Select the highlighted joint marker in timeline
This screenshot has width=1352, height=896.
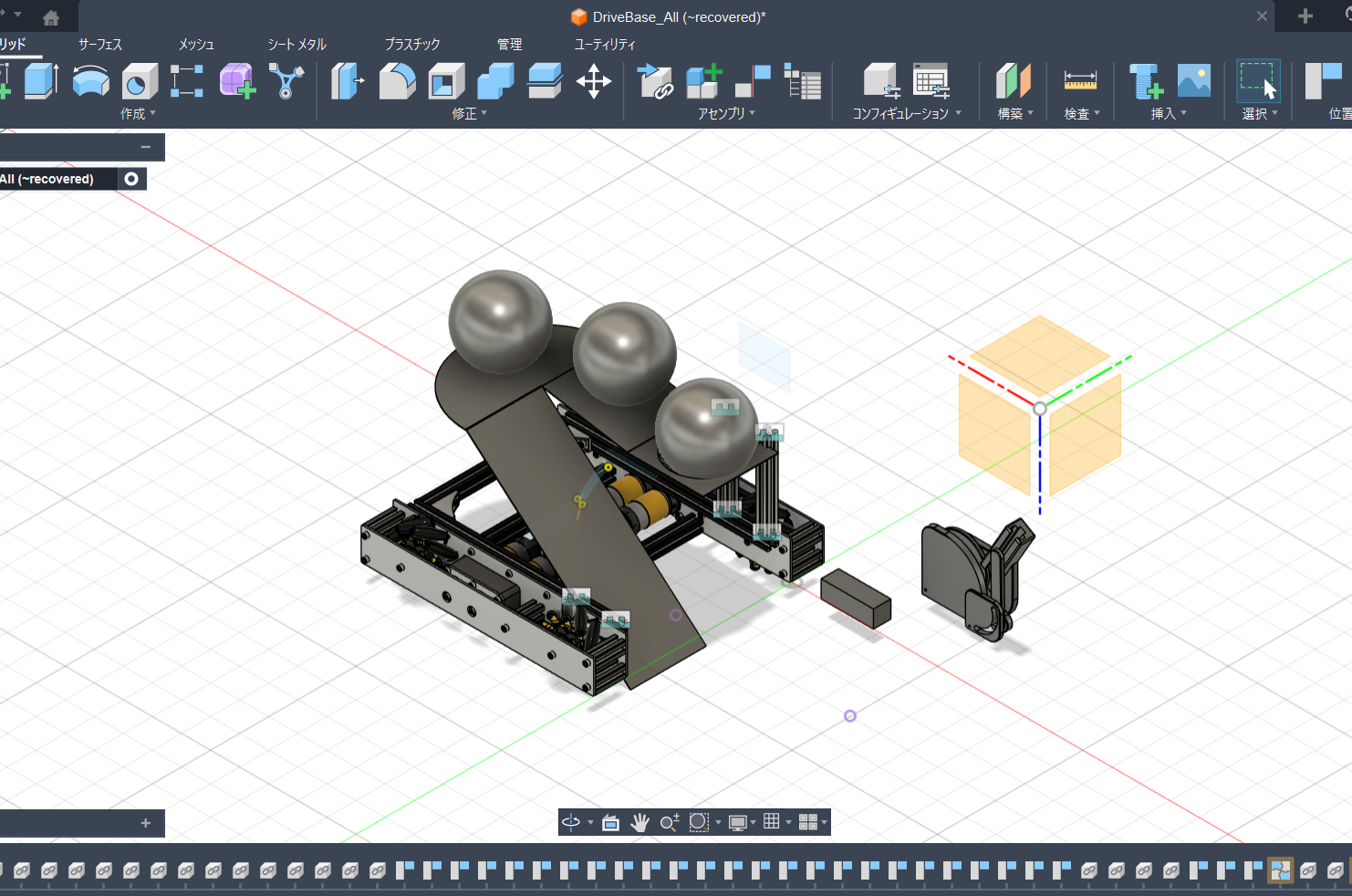pos(1280,870)
